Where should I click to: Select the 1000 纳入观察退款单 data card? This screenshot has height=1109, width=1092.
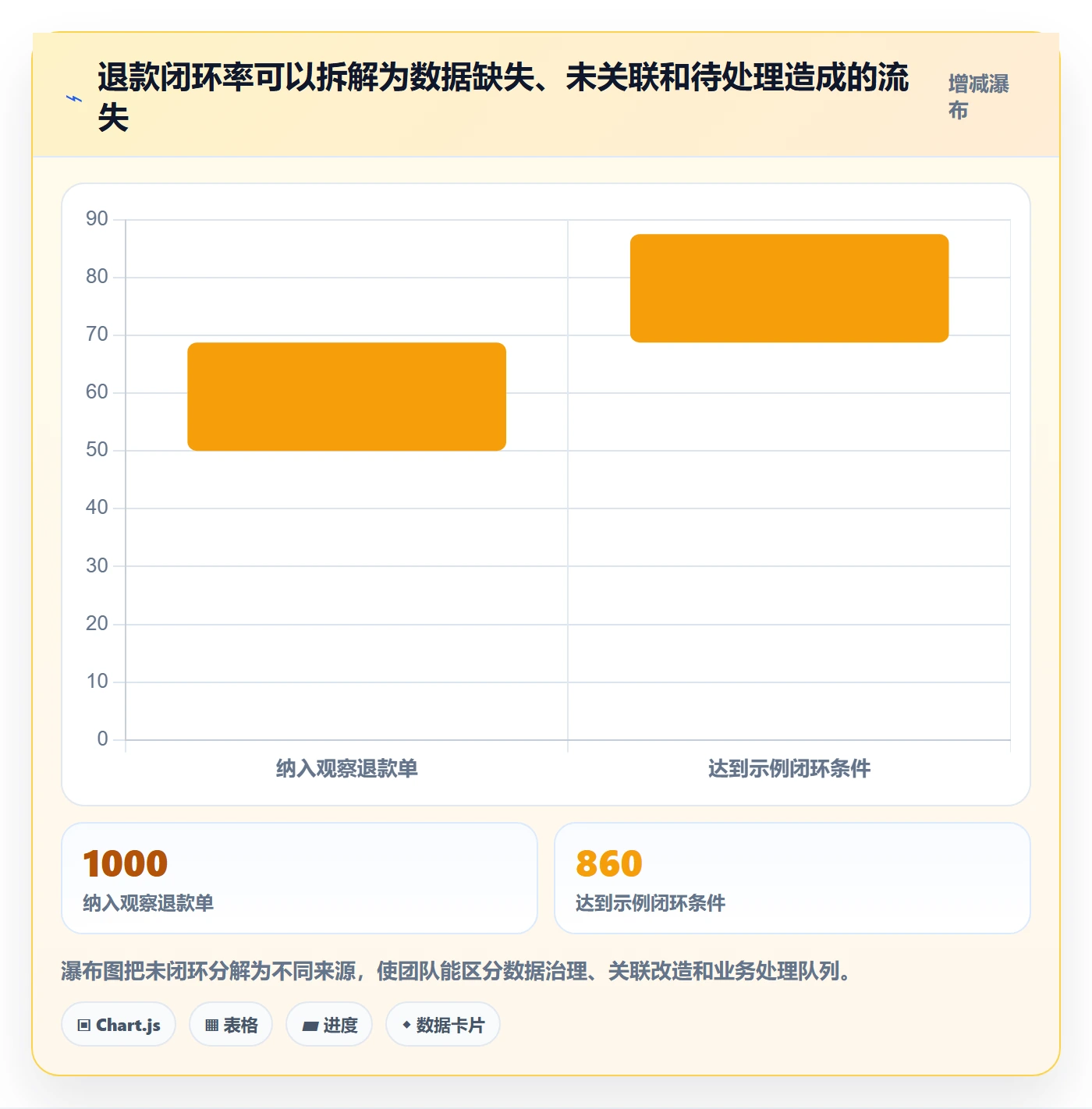click(x=300, y=878)
